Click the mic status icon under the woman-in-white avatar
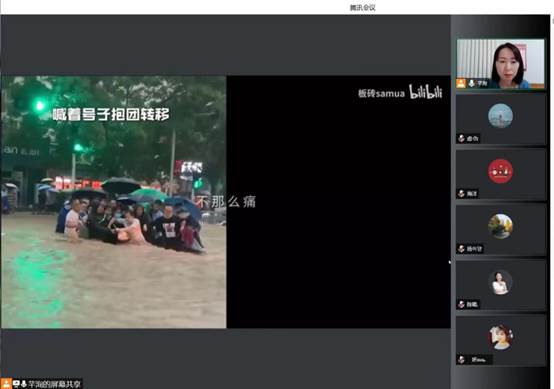Image resolution: width=554 pixels, height=389 pixels. coord(461,304)
